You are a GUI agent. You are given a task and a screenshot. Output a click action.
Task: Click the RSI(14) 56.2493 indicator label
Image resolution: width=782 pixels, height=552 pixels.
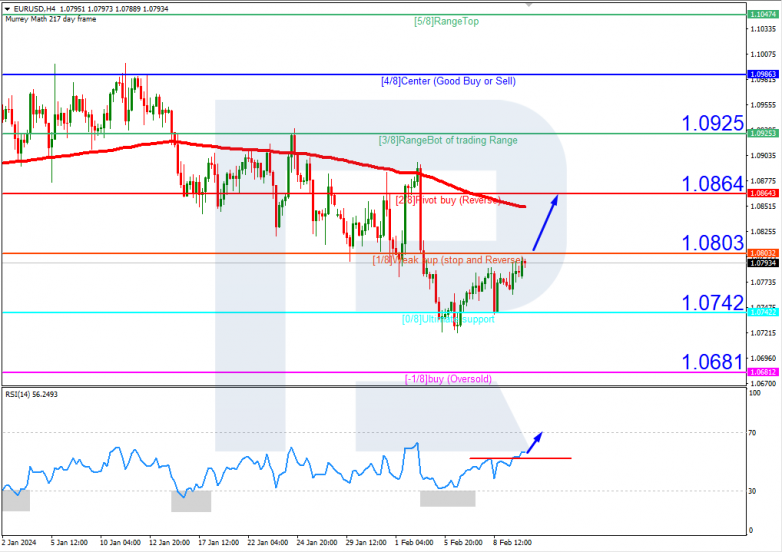[31, 394]
